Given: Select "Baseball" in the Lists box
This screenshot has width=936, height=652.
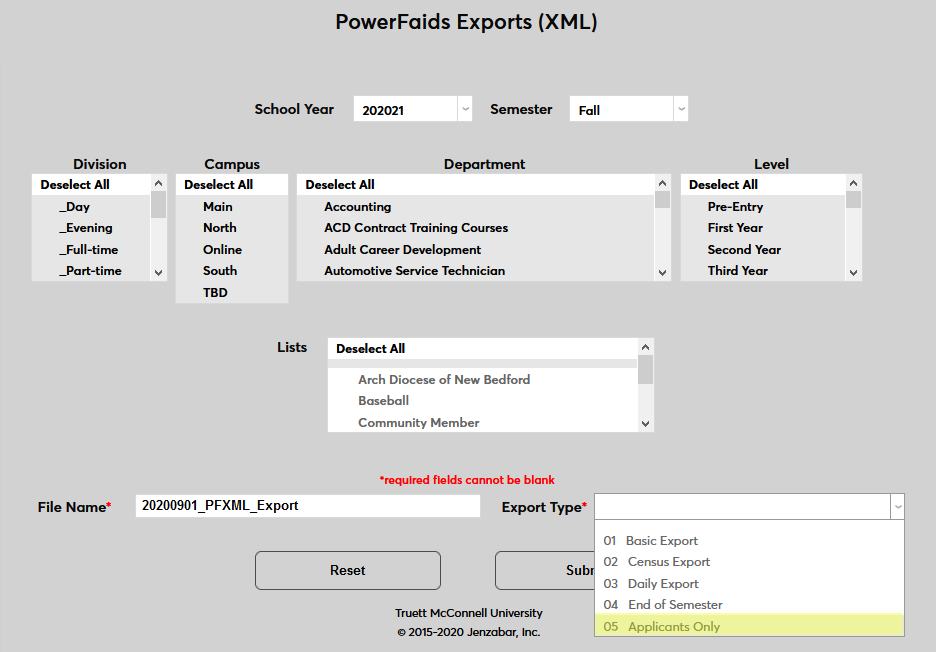Looking at the screenshot, I should pos(382,401).
